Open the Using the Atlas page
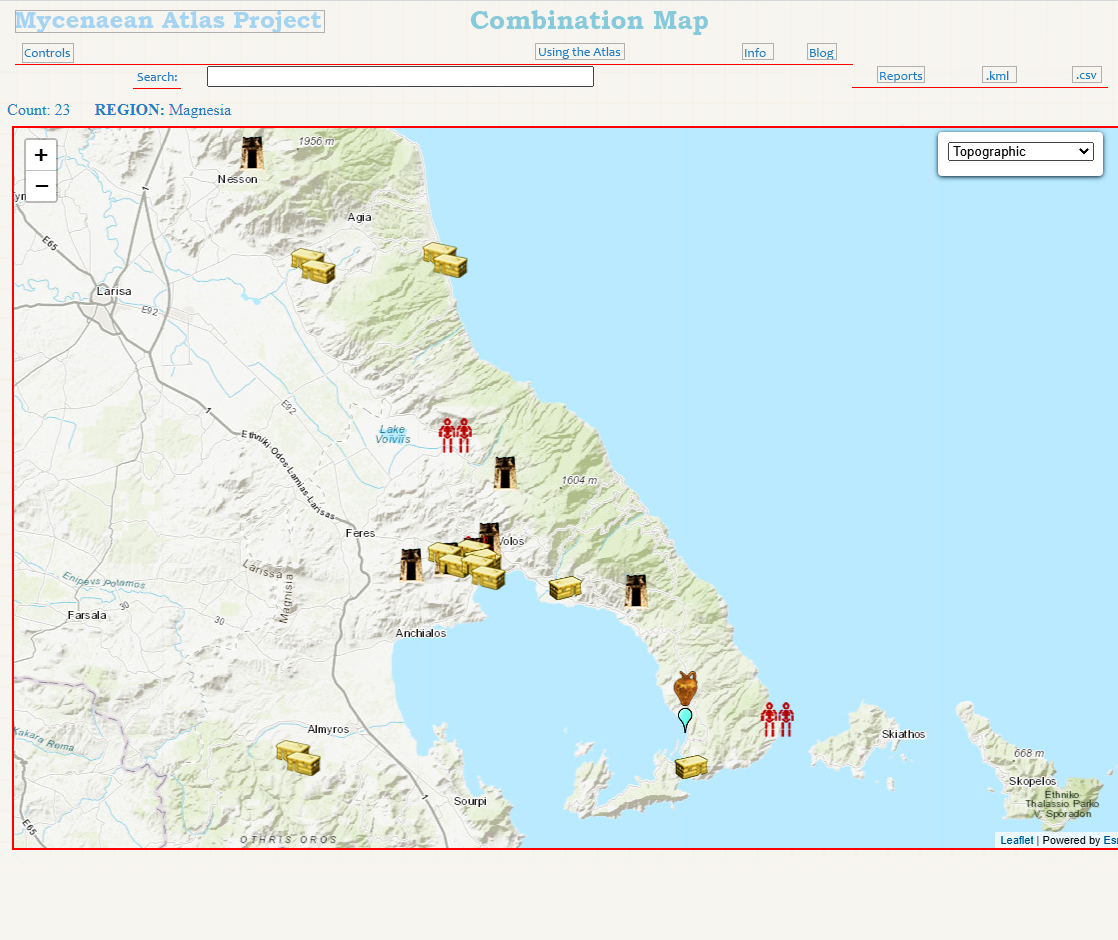The width and height of the screenshot is (1118, 940). [x=579, y=52]
